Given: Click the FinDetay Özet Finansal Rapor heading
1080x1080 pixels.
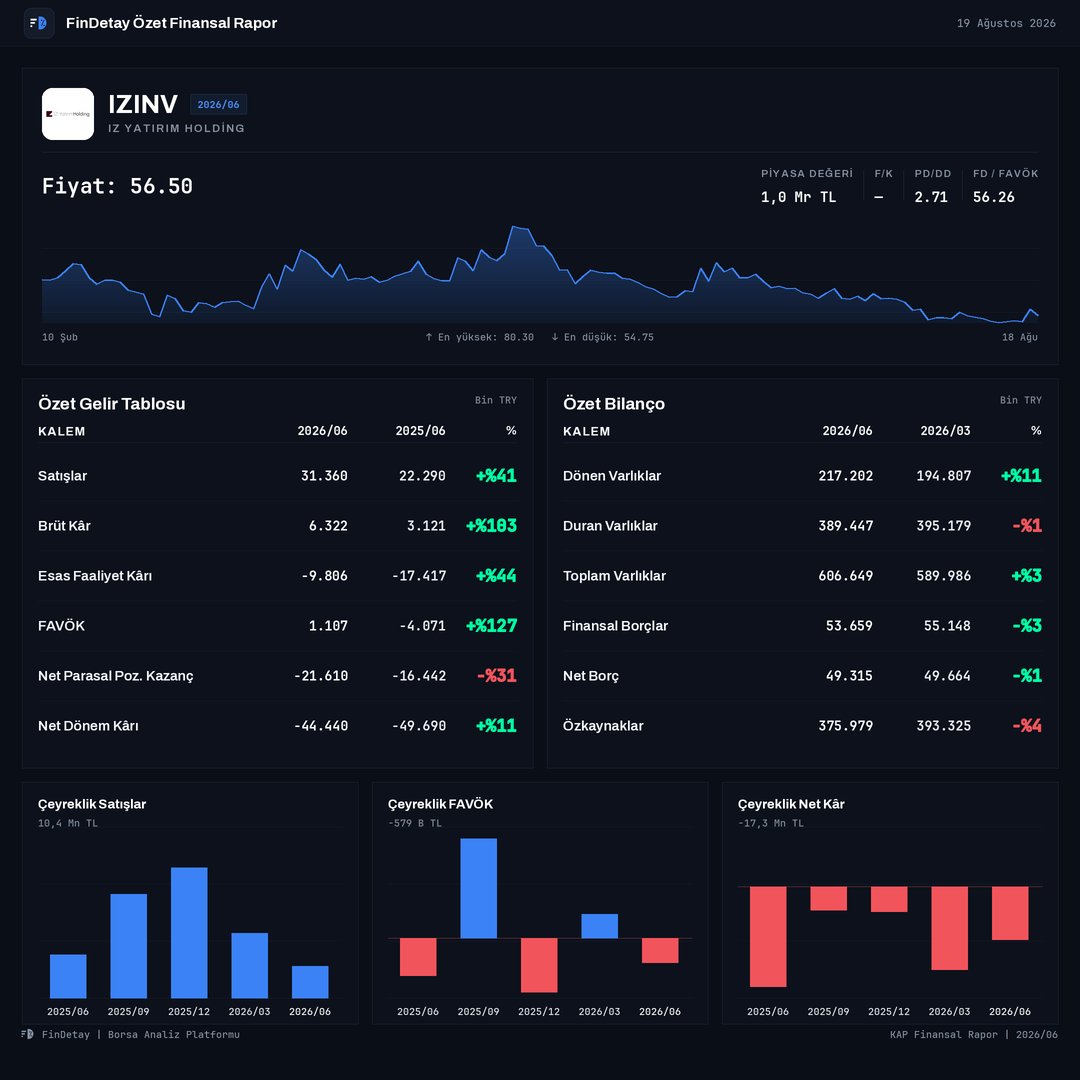Looking at the screenshot, I should (x=172, y=23).
